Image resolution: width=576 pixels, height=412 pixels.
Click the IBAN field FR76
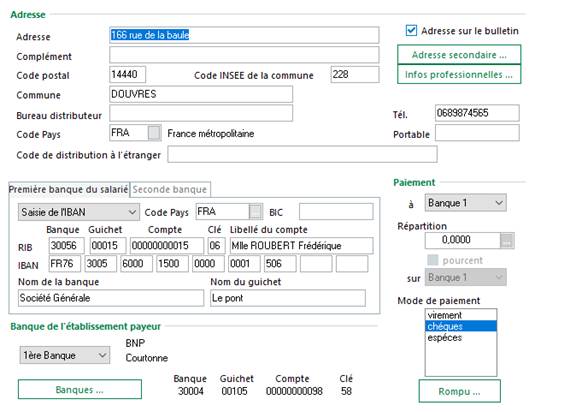coord(65,264)
